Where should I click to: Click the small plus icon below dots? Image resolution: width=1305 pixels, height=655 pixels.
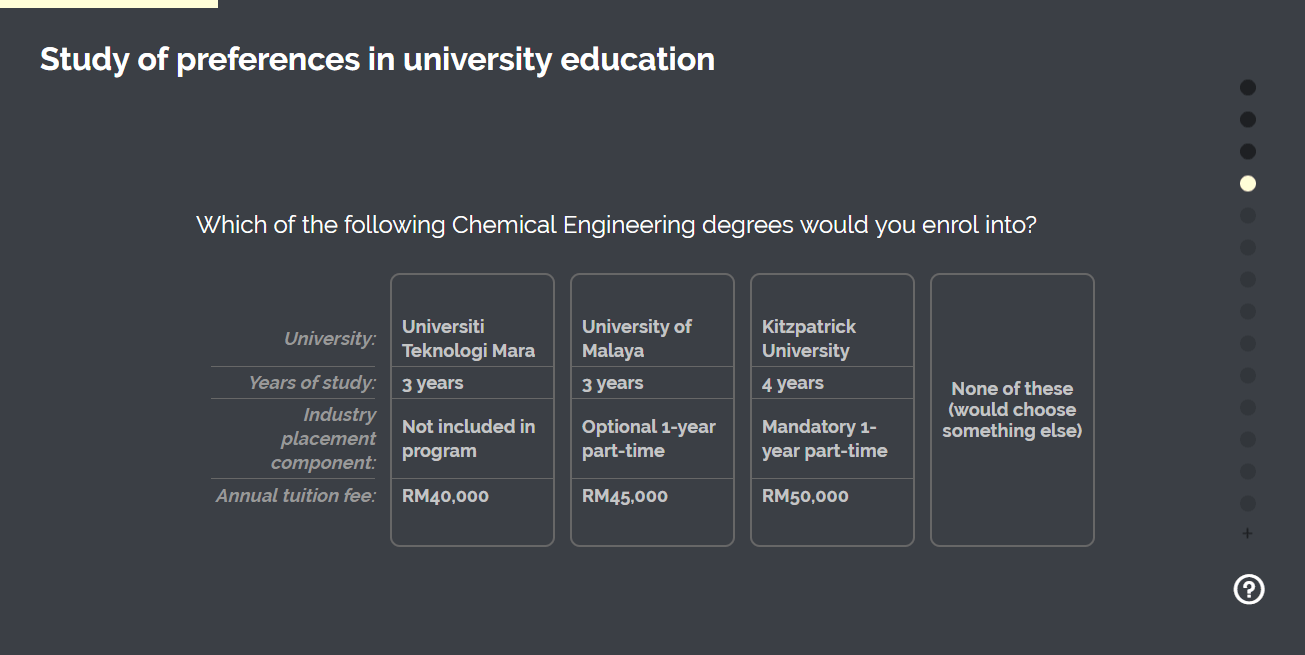1247,533
